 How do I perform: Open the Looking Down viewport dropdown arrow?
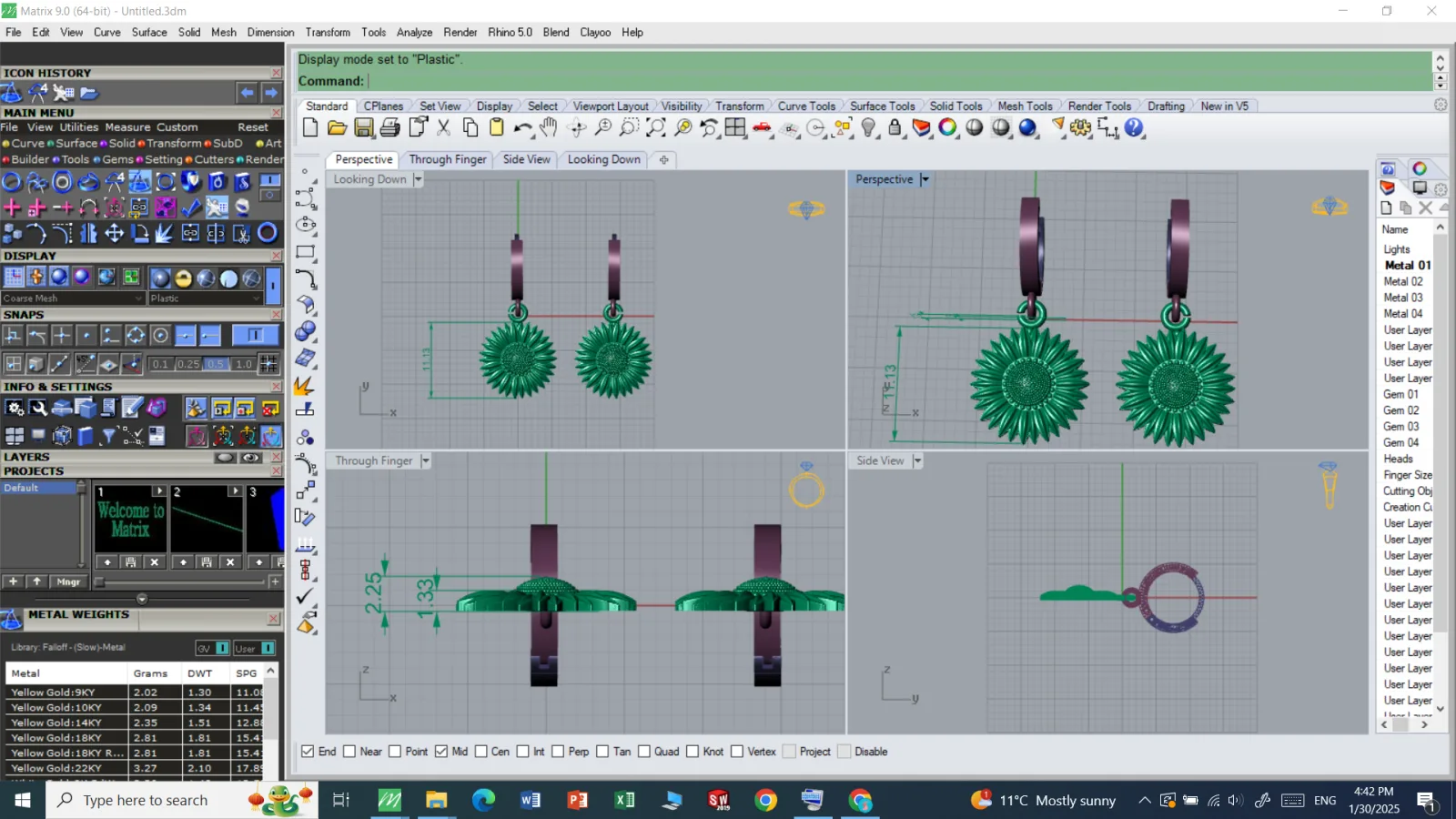(x=418, y=180)
